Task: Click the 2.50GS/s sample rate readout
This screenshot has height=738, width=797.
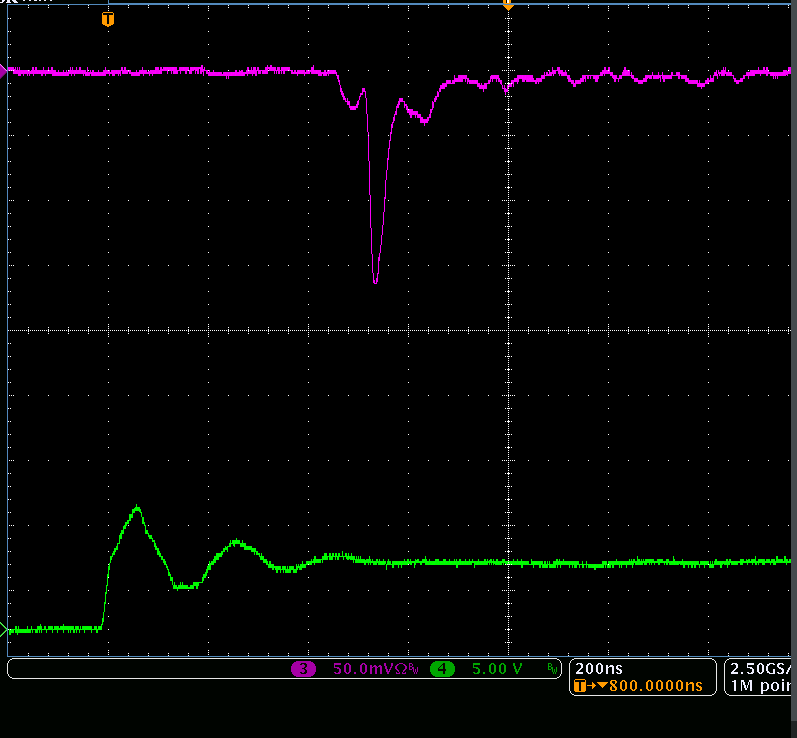Action: [762, 668]
